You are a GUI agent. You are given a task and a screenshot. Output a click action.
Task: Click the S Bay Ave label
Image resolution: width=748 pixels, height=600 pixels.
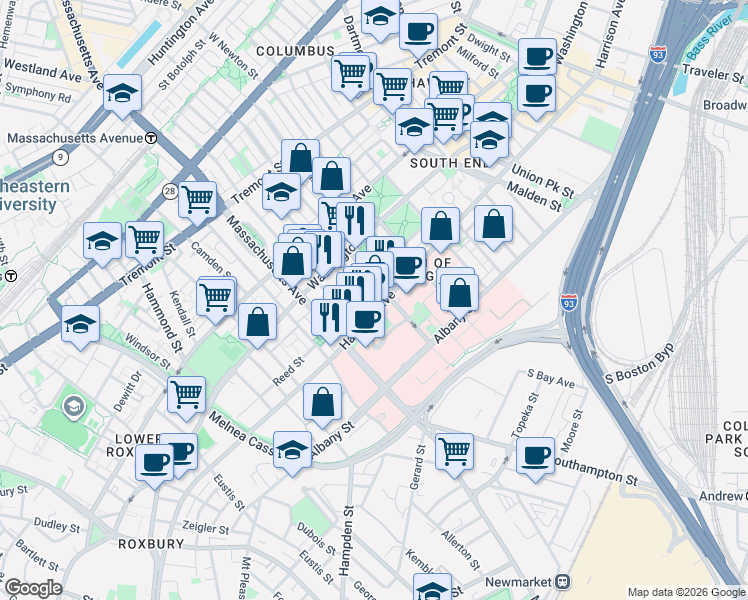pos(551,379)
